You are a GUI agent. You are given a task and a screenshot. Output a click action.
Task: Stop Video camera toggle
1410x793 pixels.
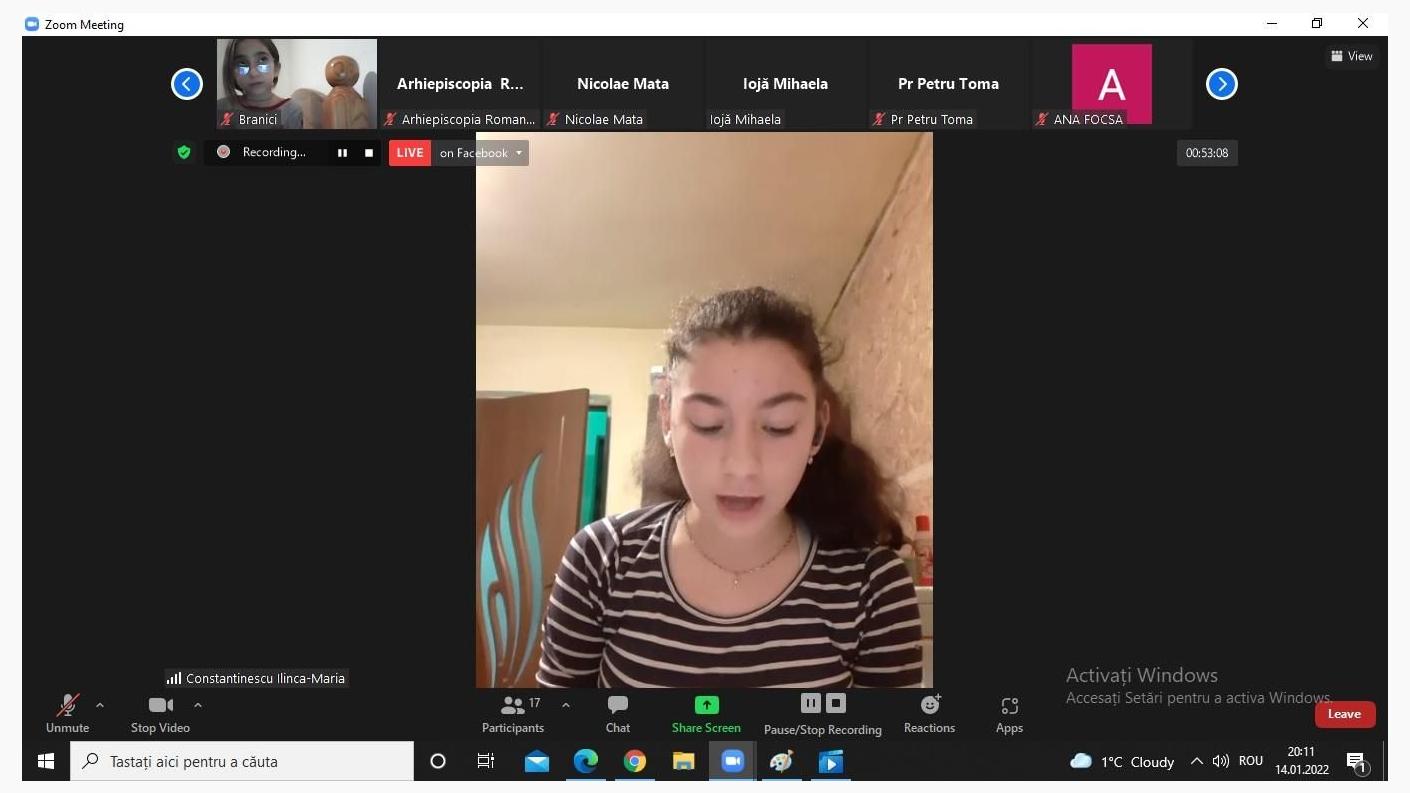point(160,713)
